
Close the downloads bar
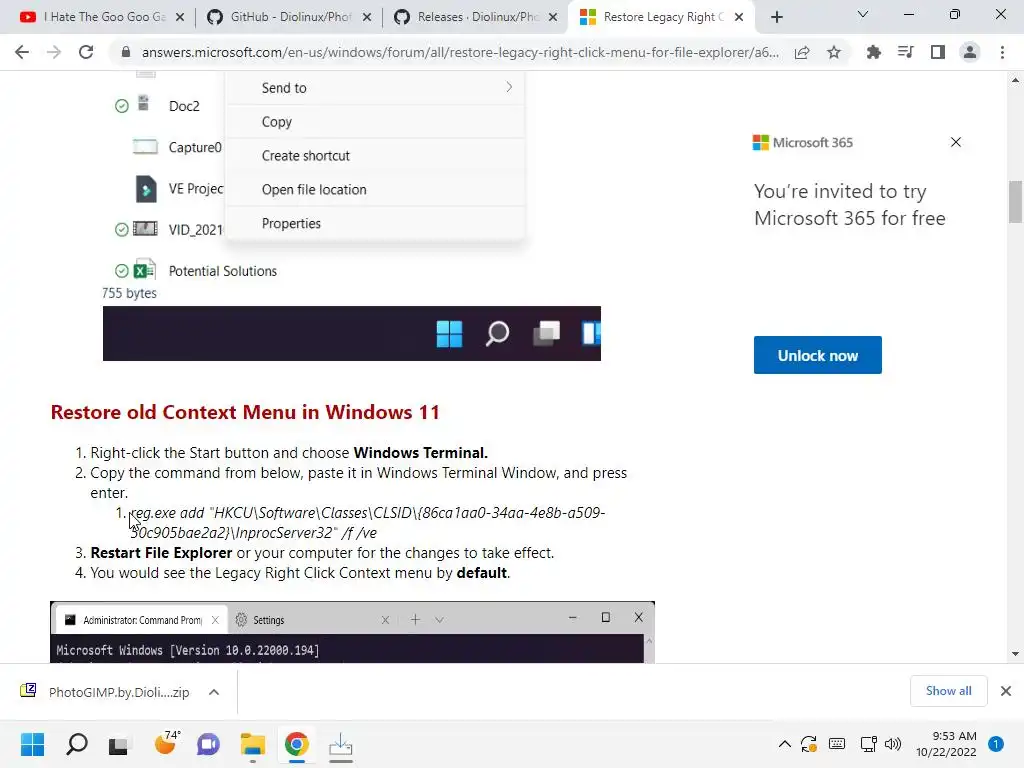pos(1006,691)
